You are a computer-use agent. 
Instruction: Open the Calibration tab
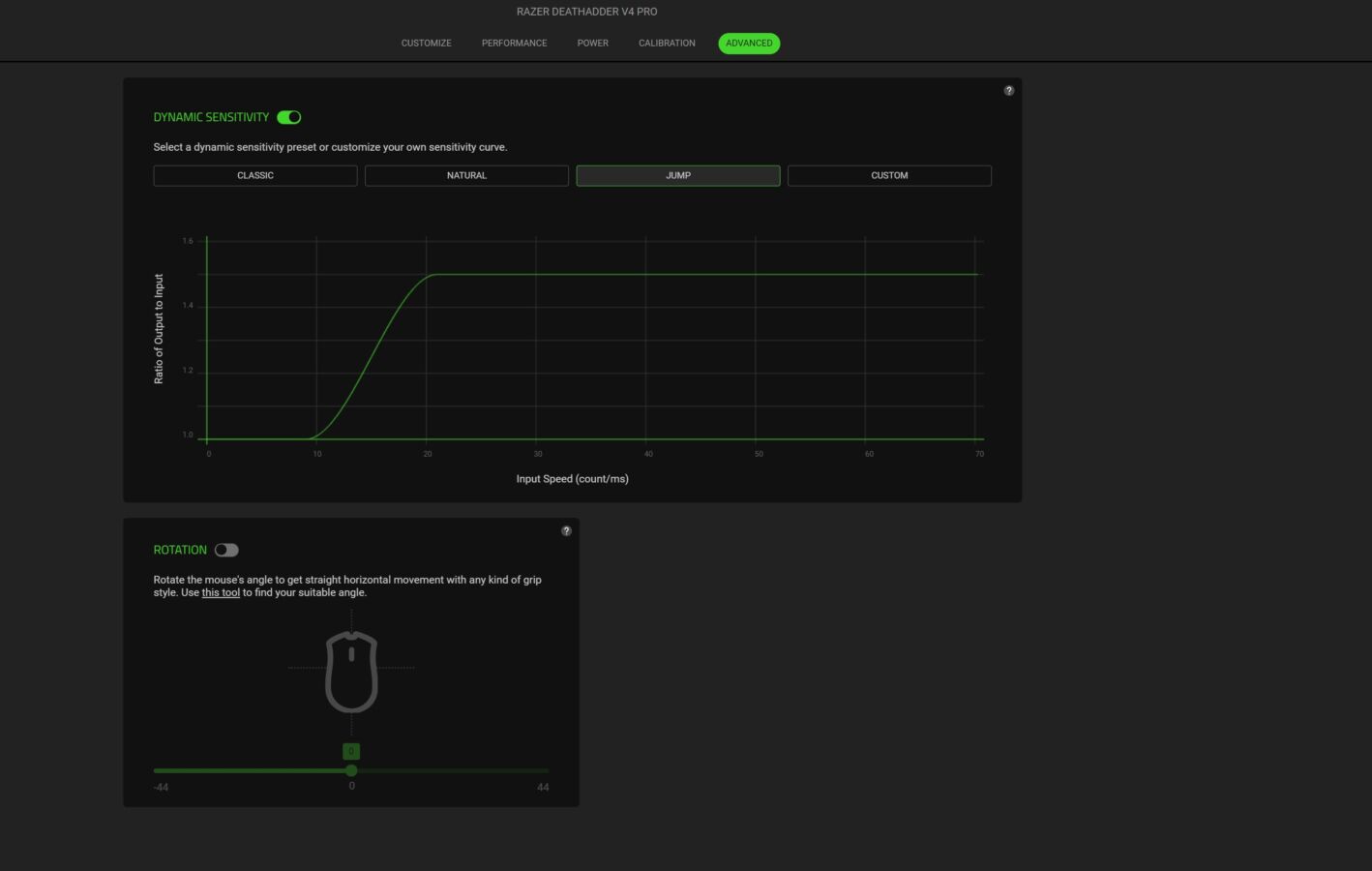[667, 43]
